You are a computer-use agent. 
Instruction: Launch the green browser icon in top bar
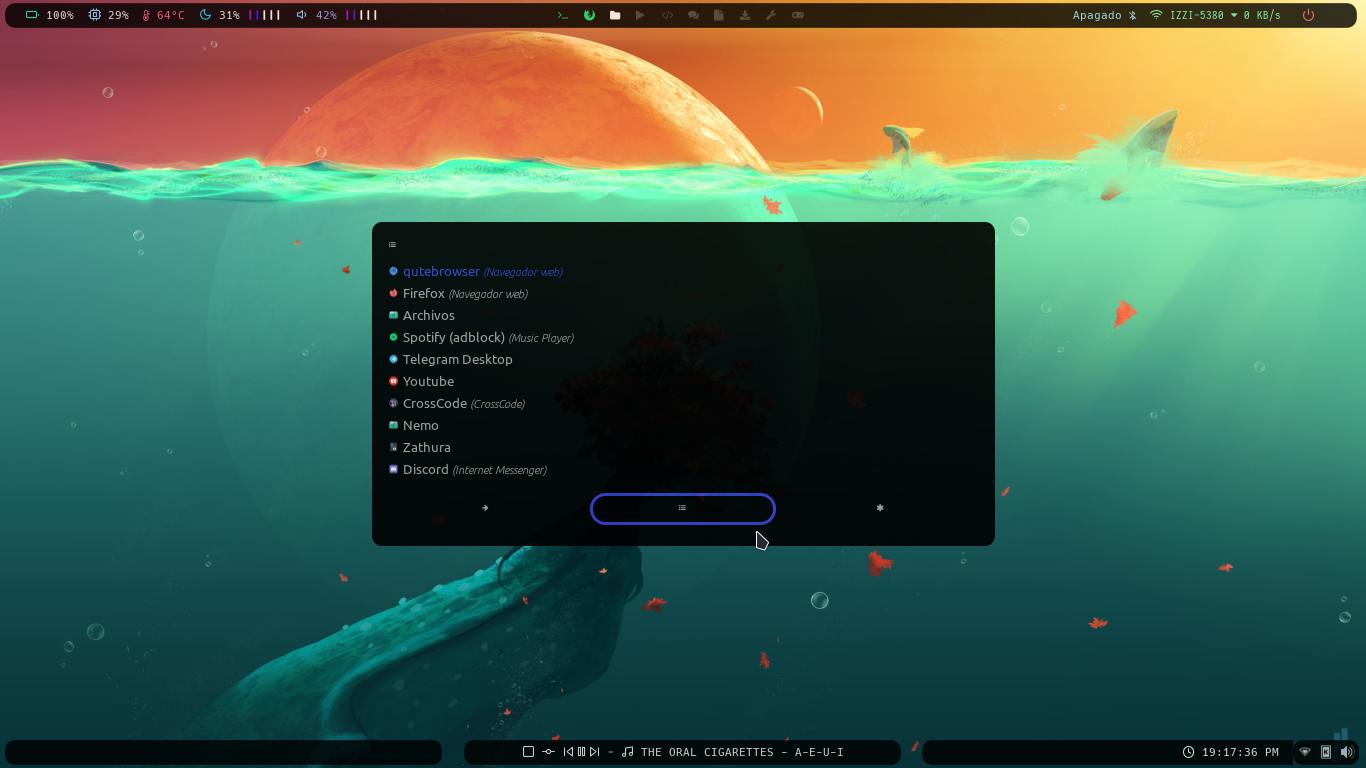(589, 15)
